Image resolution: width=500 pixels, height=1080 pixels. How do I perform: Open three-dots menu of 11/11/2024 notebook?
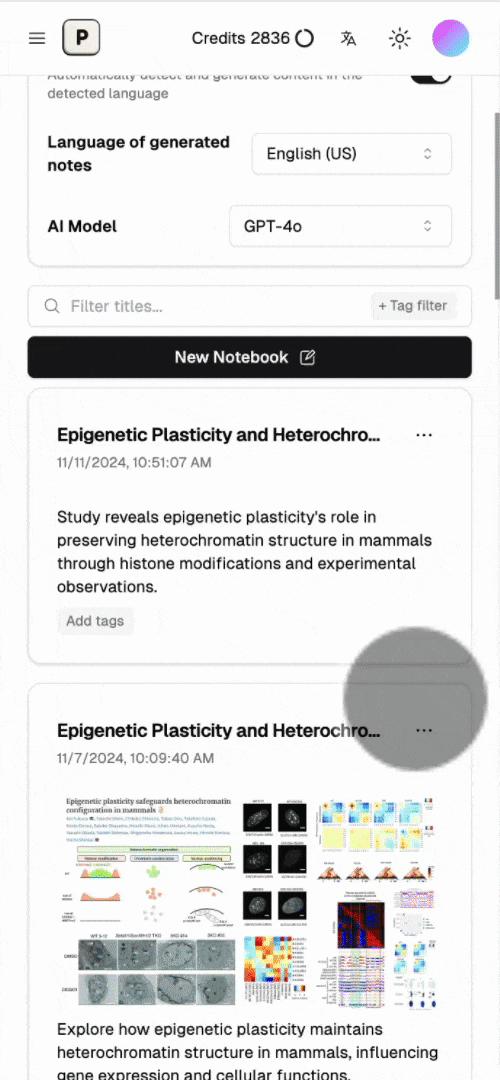click(424, 435)
